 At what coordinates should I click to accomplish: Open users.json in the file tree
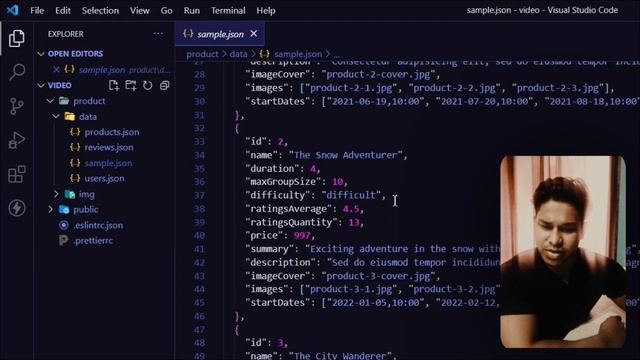pos(104,178)
